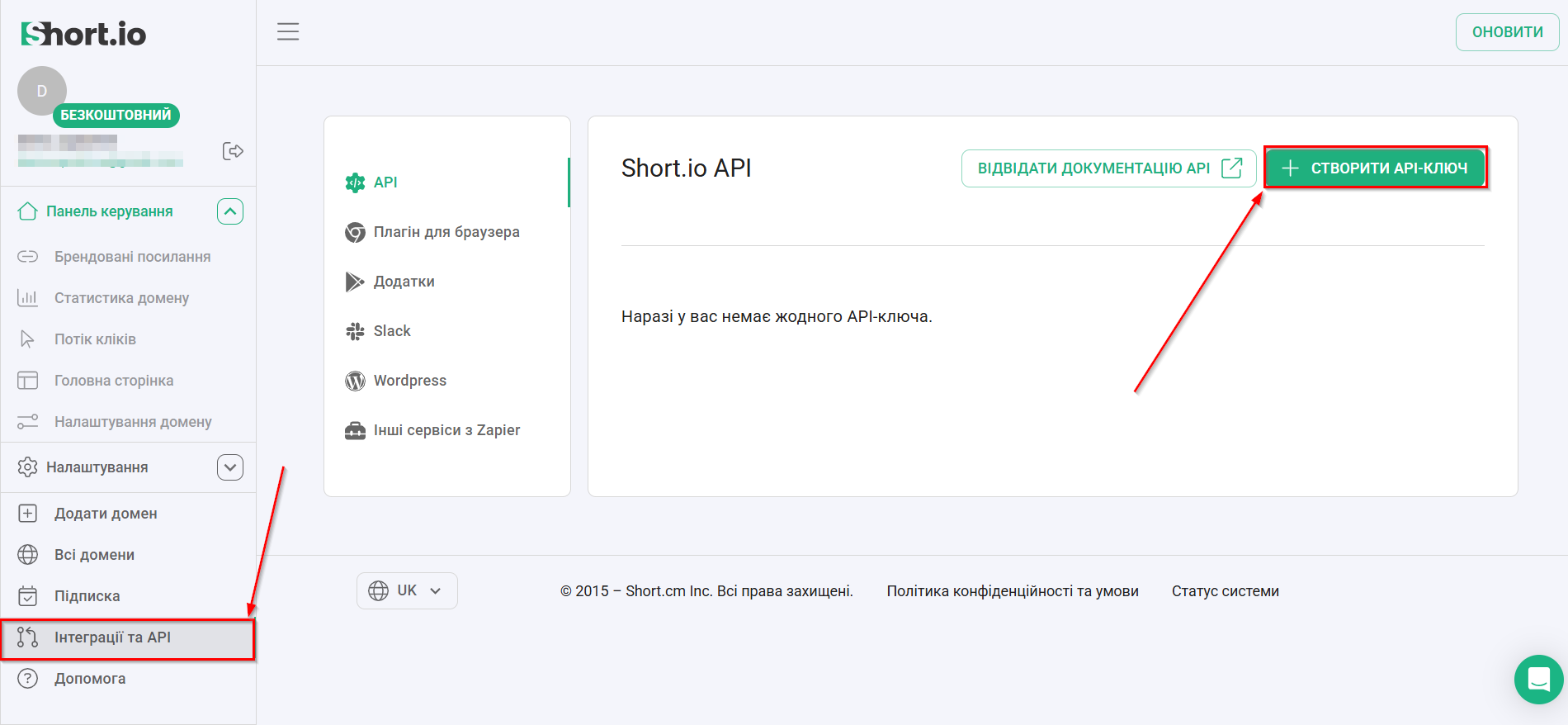
Task: Select the Додатки tab
Action: coord(446,282)
